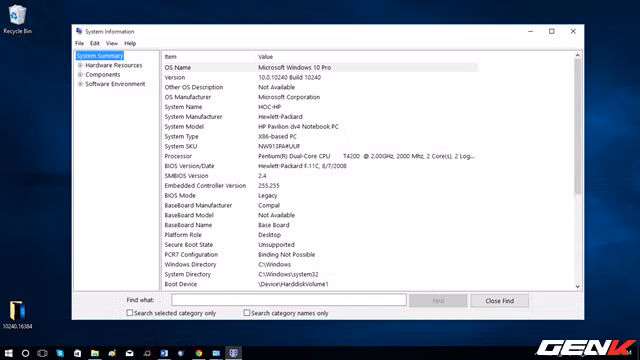Click the vertical scrollbar thumb in details pane

578,127
